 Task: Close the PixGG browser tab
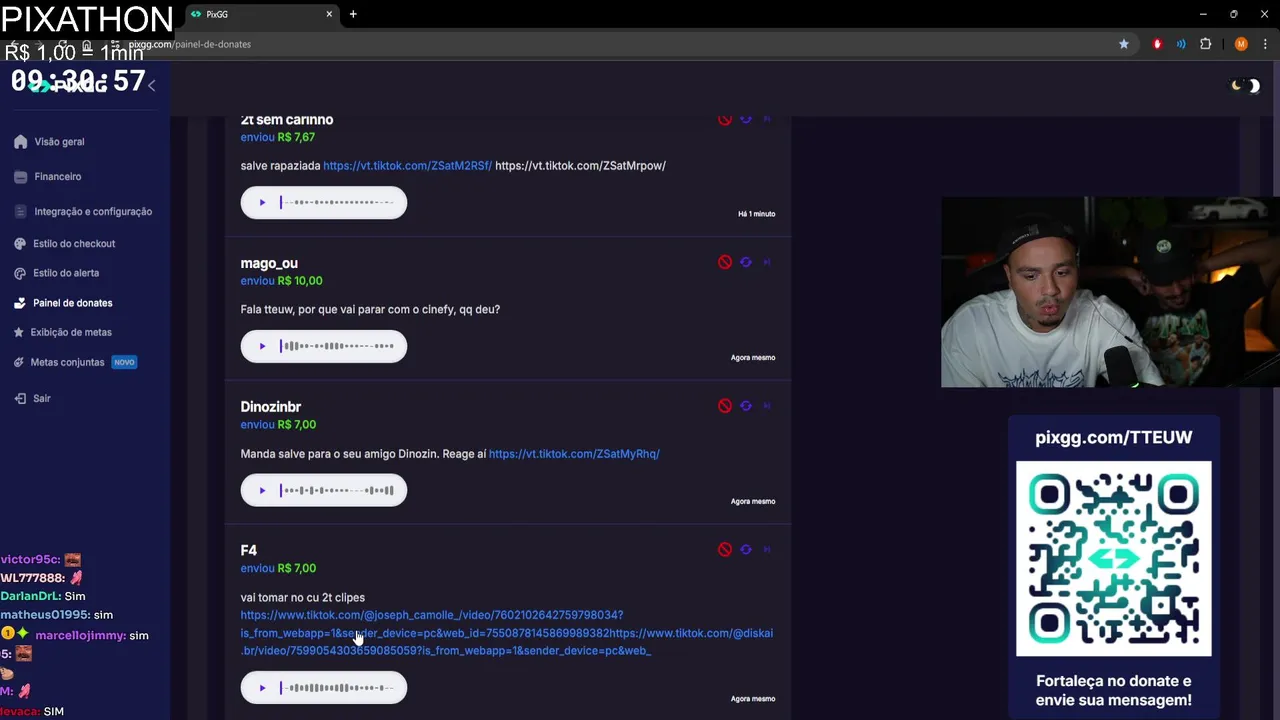point(329,14)
